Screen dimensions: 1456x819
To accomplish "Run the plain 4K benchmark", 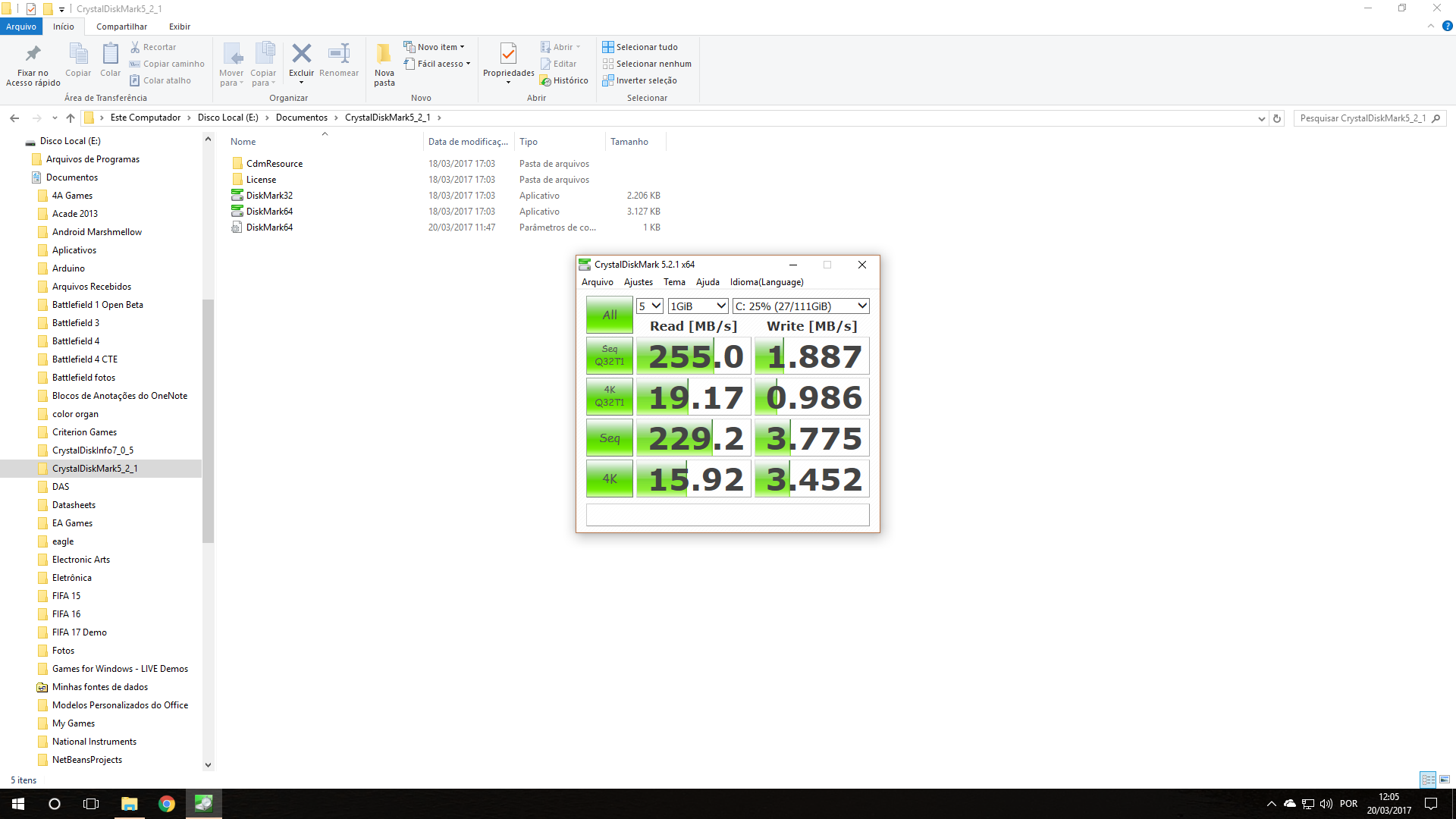I will (x=609, y=479).
